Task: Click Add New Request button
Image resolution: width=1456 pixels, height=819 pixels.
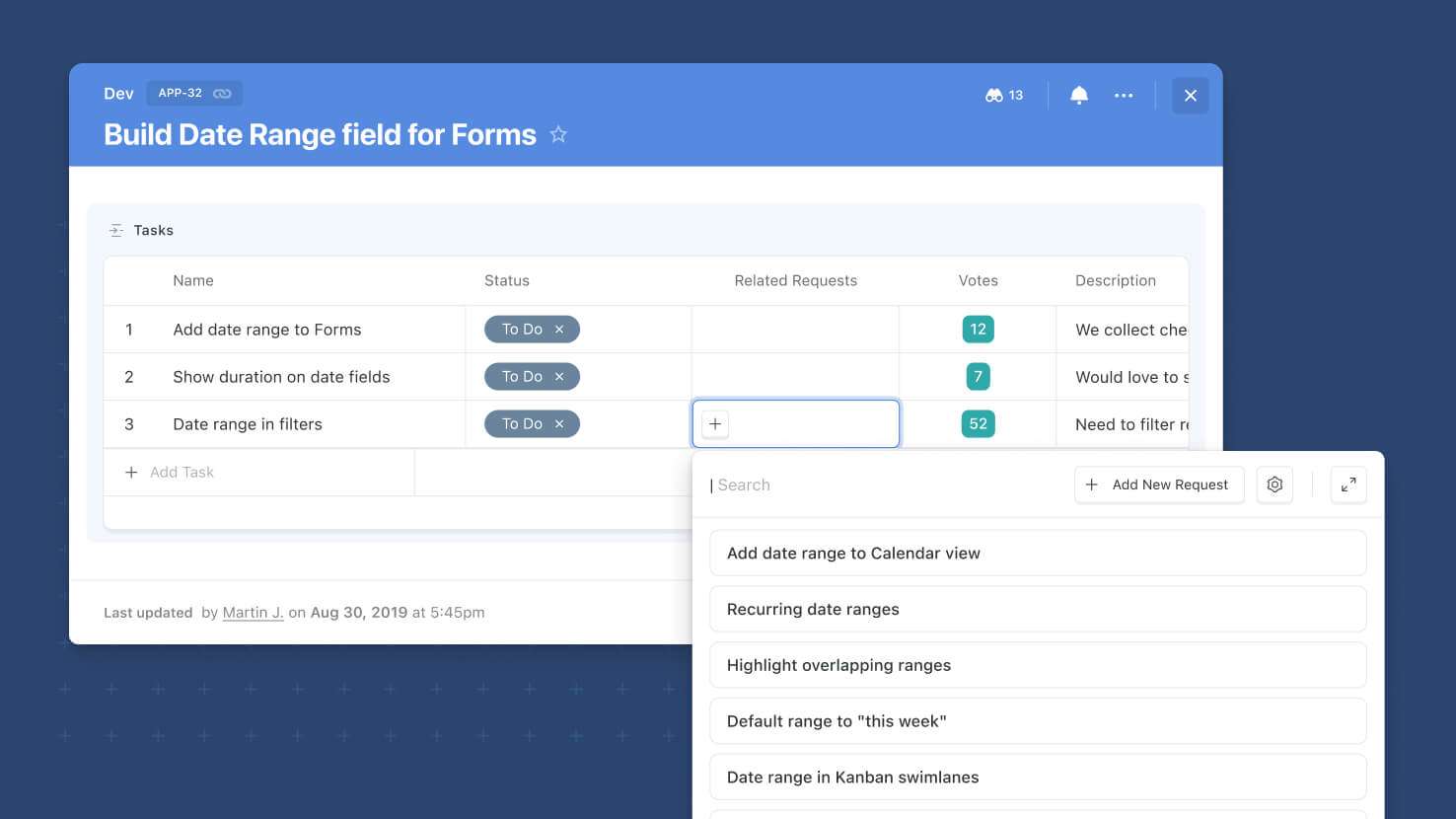Action: 1159,484
